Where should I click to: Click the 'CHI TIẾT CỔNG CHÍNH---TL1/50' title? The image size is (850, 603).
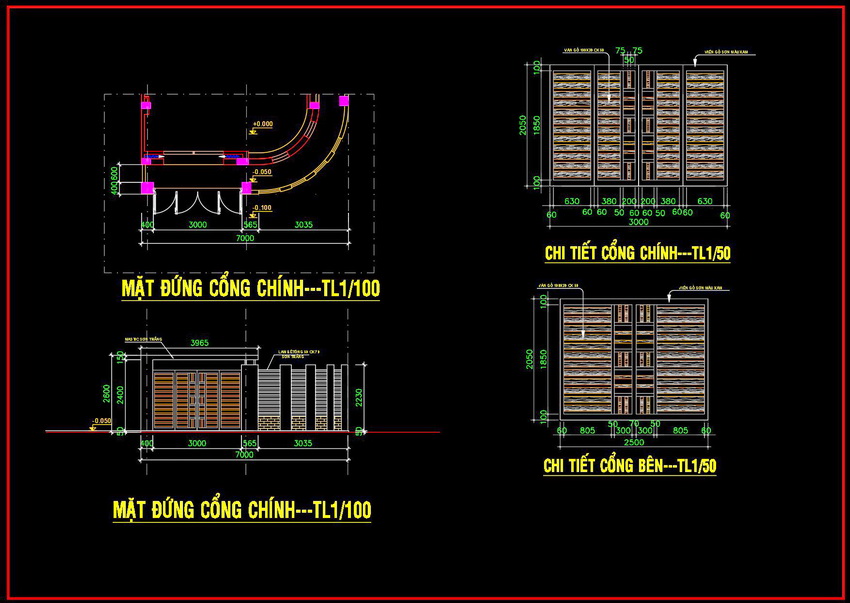point(637,254)
